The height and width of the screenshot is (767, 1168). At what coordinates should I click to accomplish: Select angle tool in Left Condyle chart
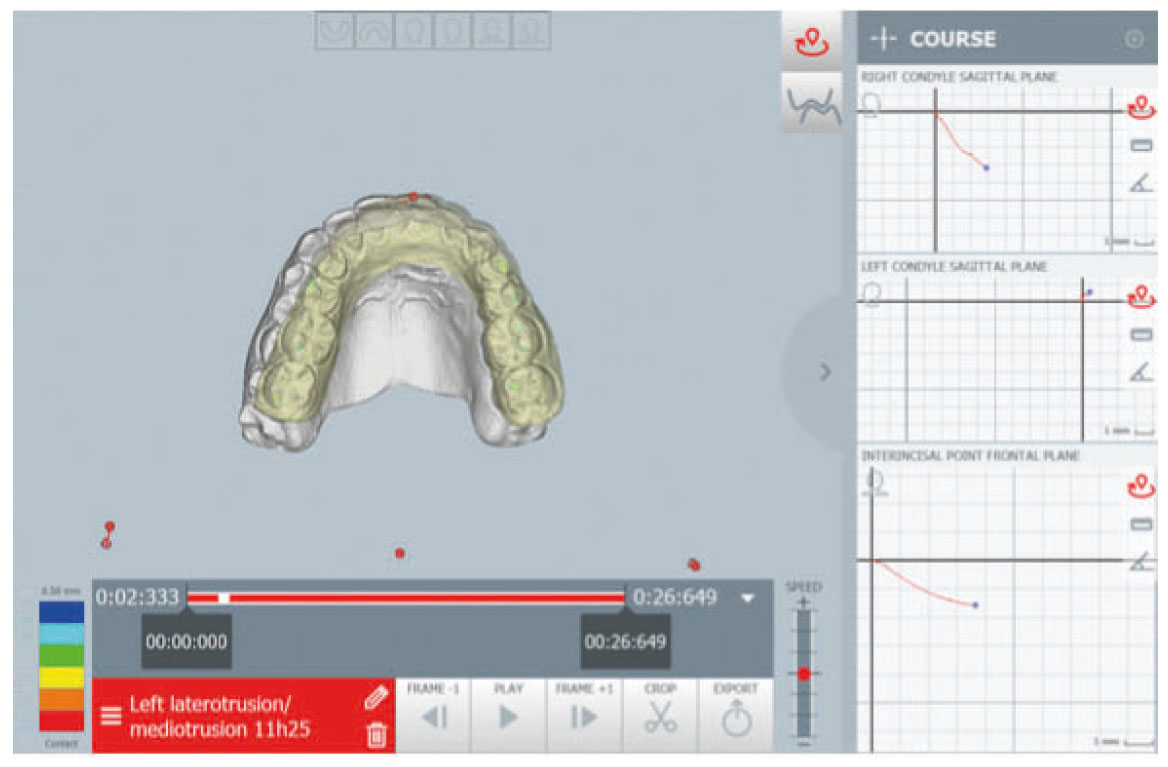1140,372
